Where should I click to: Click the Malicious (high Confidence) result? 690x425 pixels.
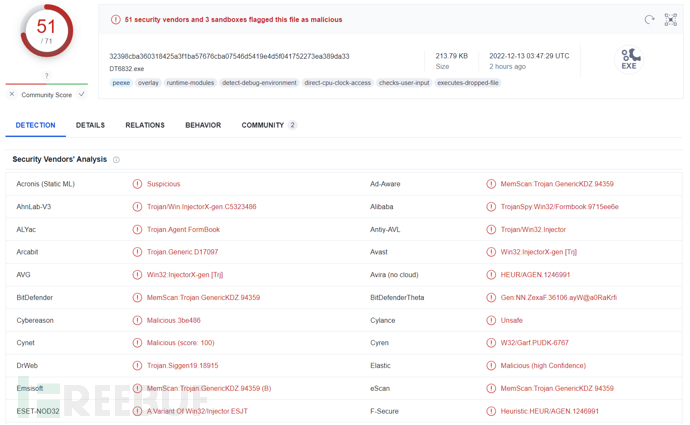pos(543,366)
